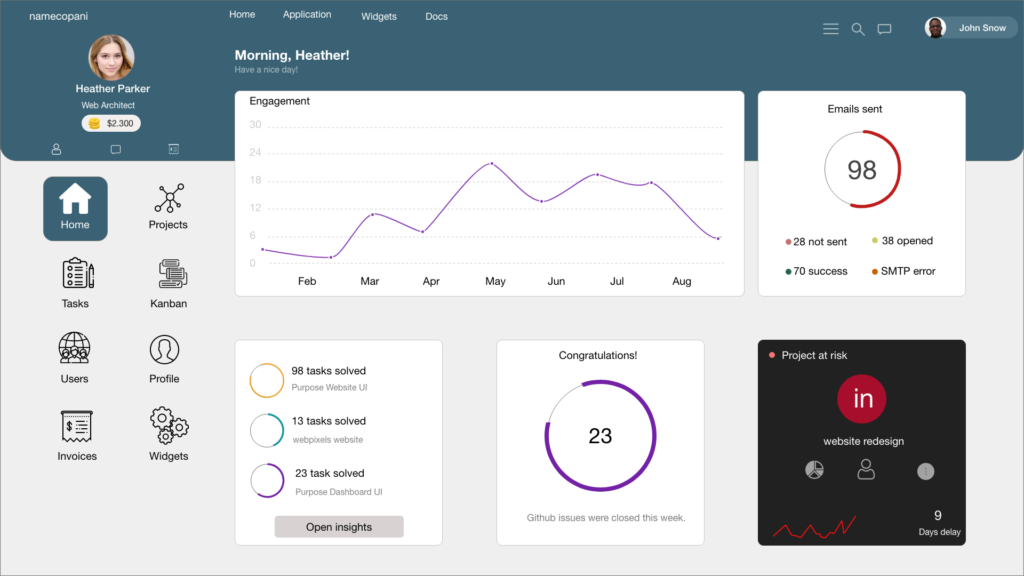1024x576 pixels.
Task: Click the namecopani brand name
Action: (58, 16)
